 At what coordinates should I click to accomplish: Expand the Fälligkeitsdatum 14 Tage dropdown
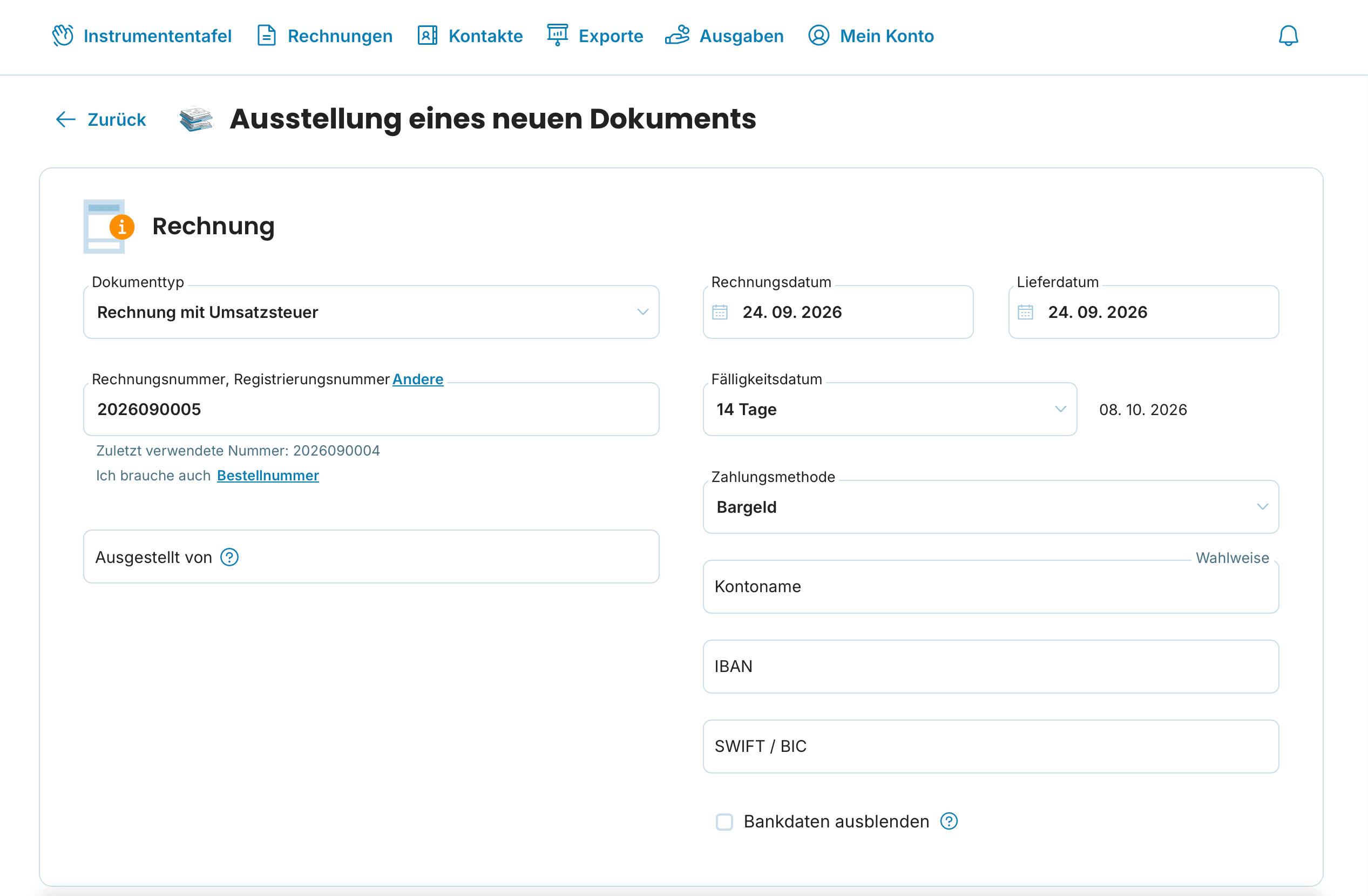point(890,409)
